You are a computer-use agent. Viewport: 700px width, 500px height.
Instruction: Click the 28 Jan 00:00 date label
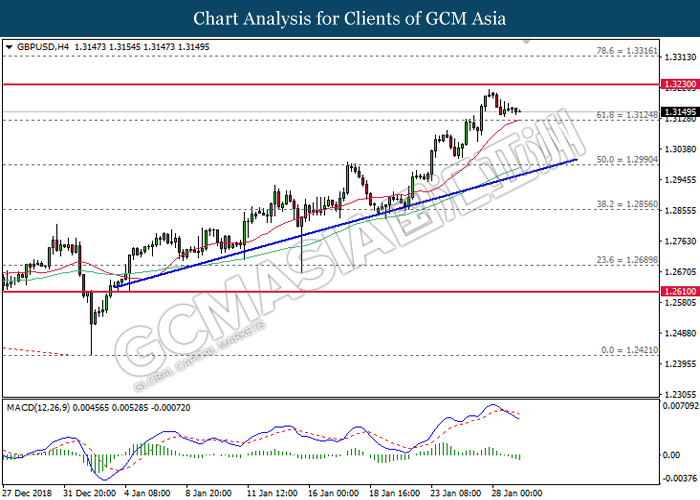[517, 493]
